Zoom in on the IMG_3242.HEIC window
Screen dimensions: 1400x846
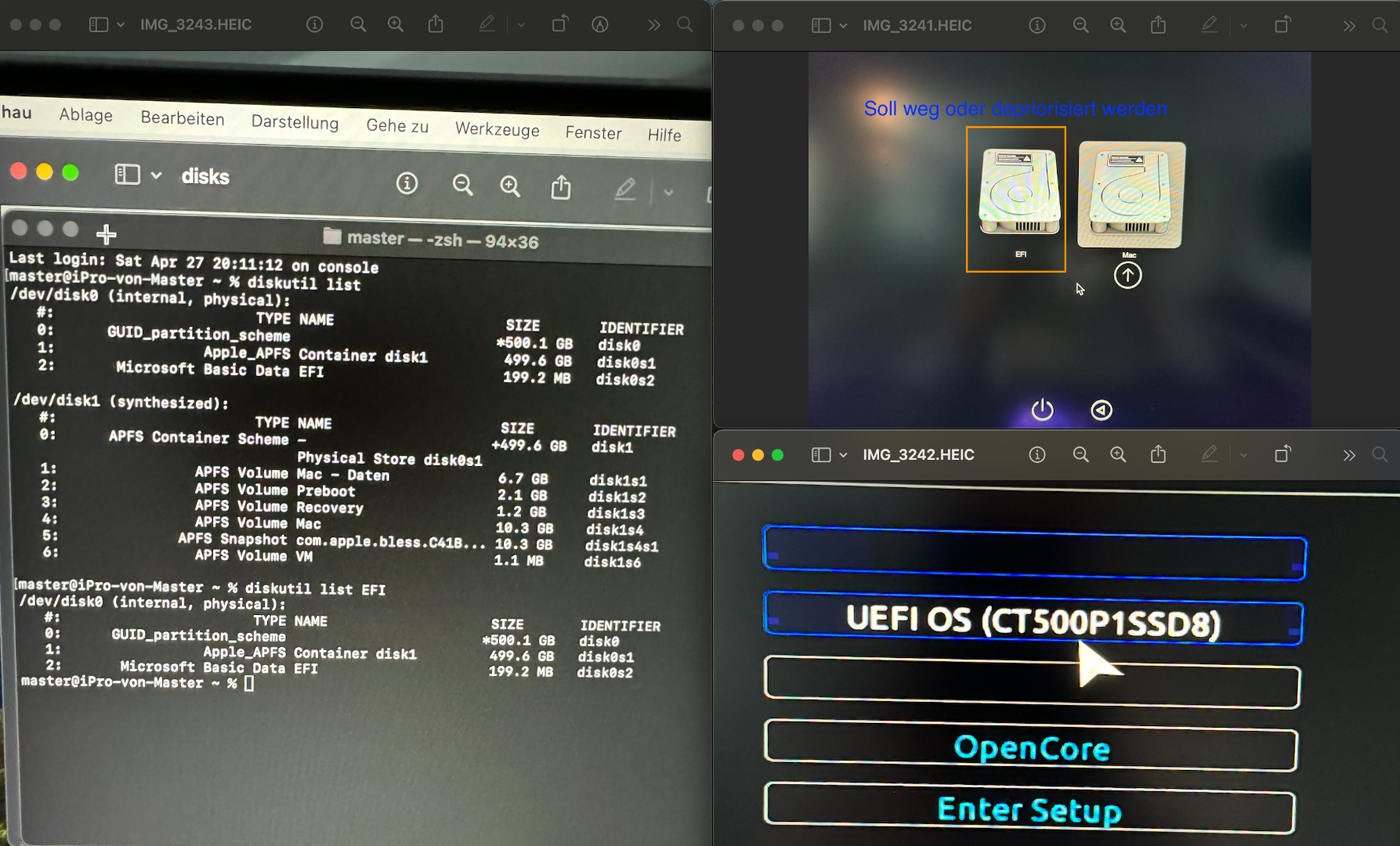(1119, 454)
